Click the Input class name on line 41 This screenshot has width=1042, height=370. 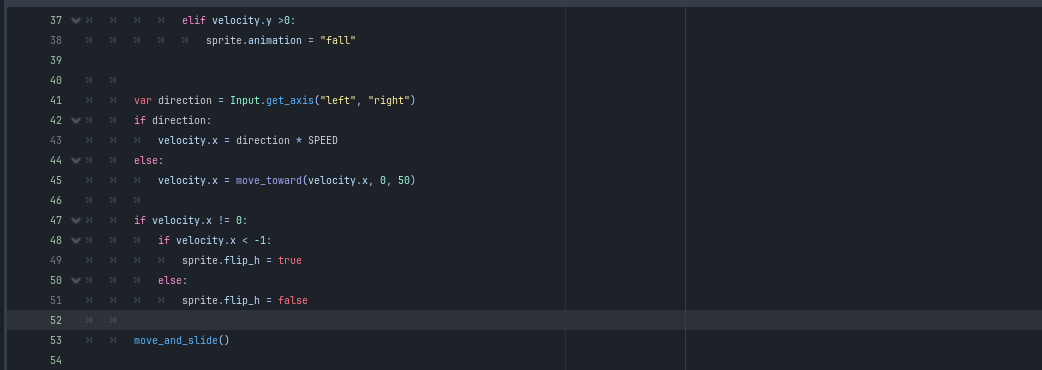tap(245, 100)
